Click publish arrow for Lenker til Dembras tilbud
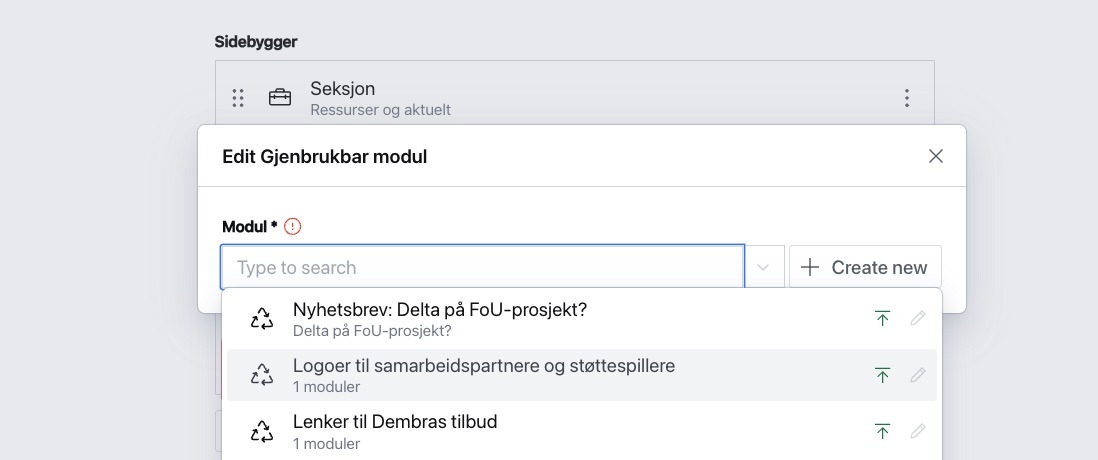Image resolution: width=1098 pixels, height=460 pixels. tap(882, 431)
